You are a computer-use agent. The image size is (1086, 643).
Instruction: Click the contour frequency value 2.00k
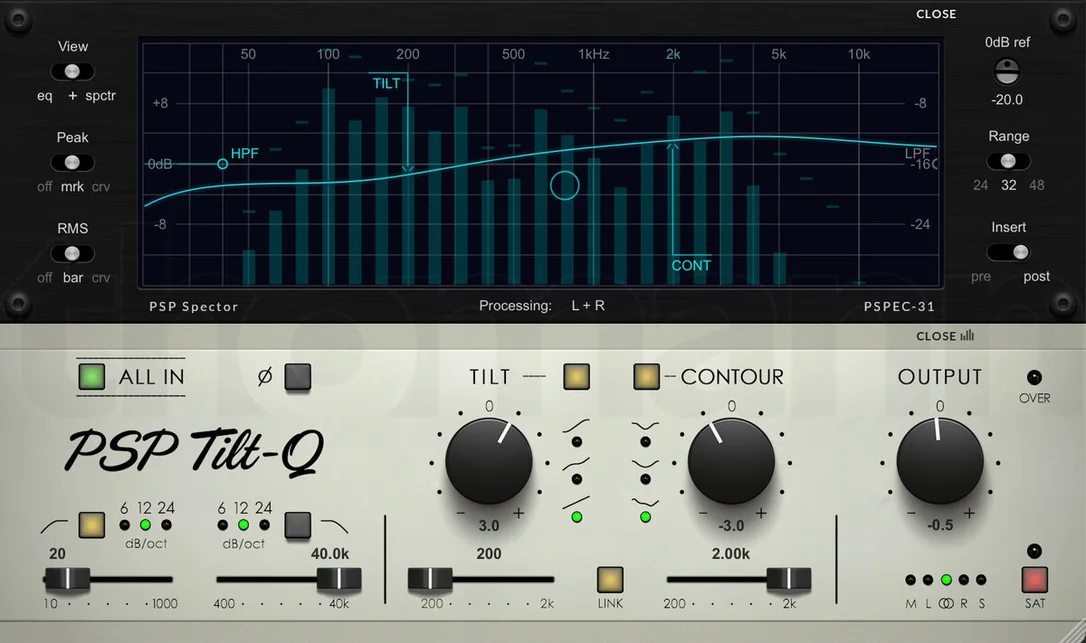point(731,554)
